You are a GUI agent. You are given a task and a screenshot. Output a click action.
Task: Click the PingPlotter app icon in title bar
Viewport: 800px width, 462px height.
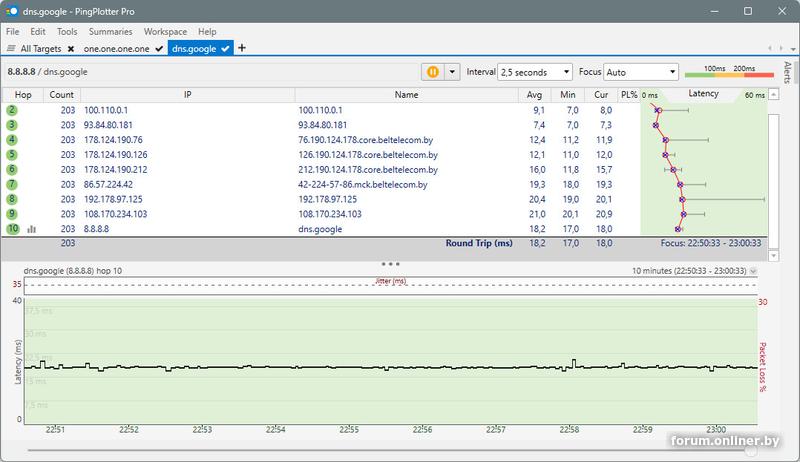point(11,10)
